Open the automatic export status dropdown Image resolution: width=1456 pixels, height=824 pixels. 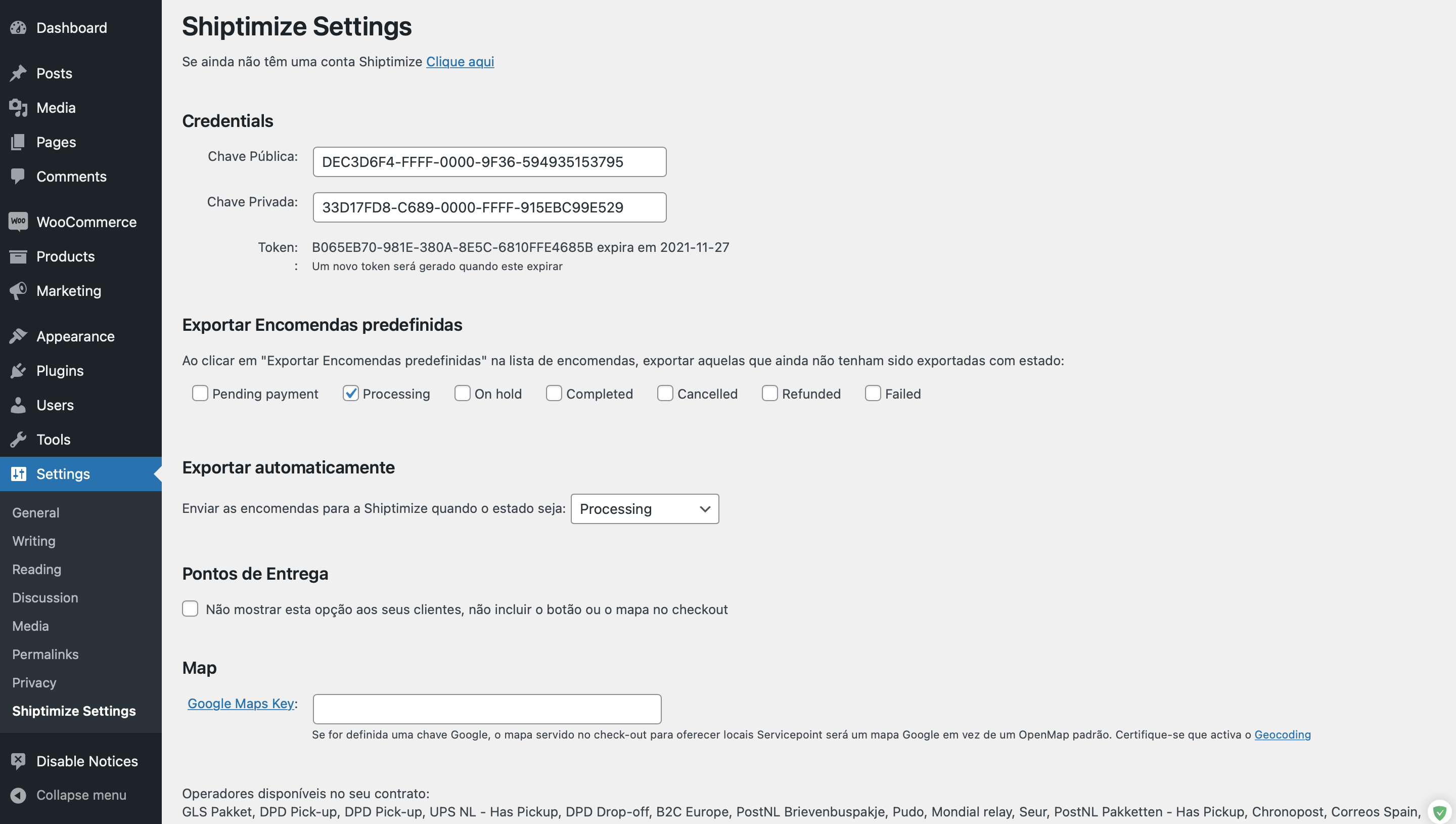644,508
